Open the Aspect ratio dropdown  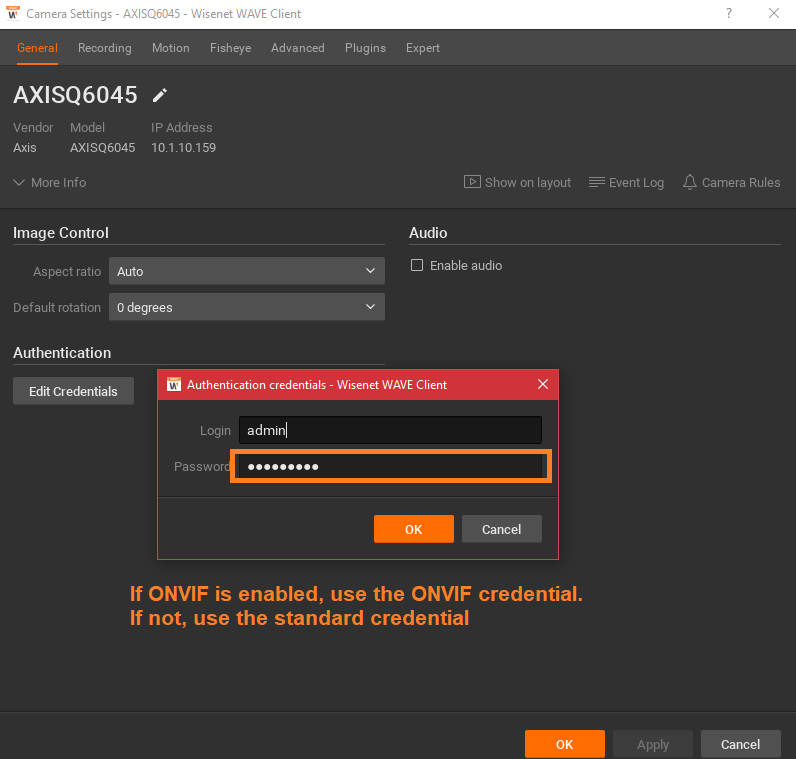coord(247,271)
